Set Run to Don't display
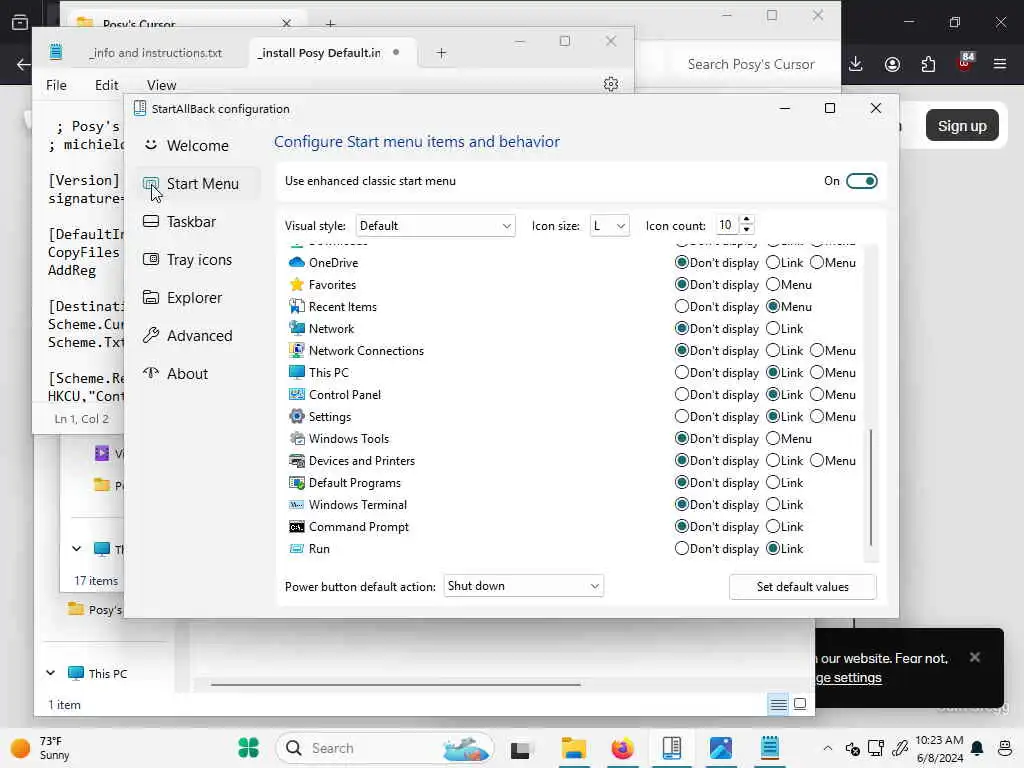The image size is (1024, 768). 682,549
